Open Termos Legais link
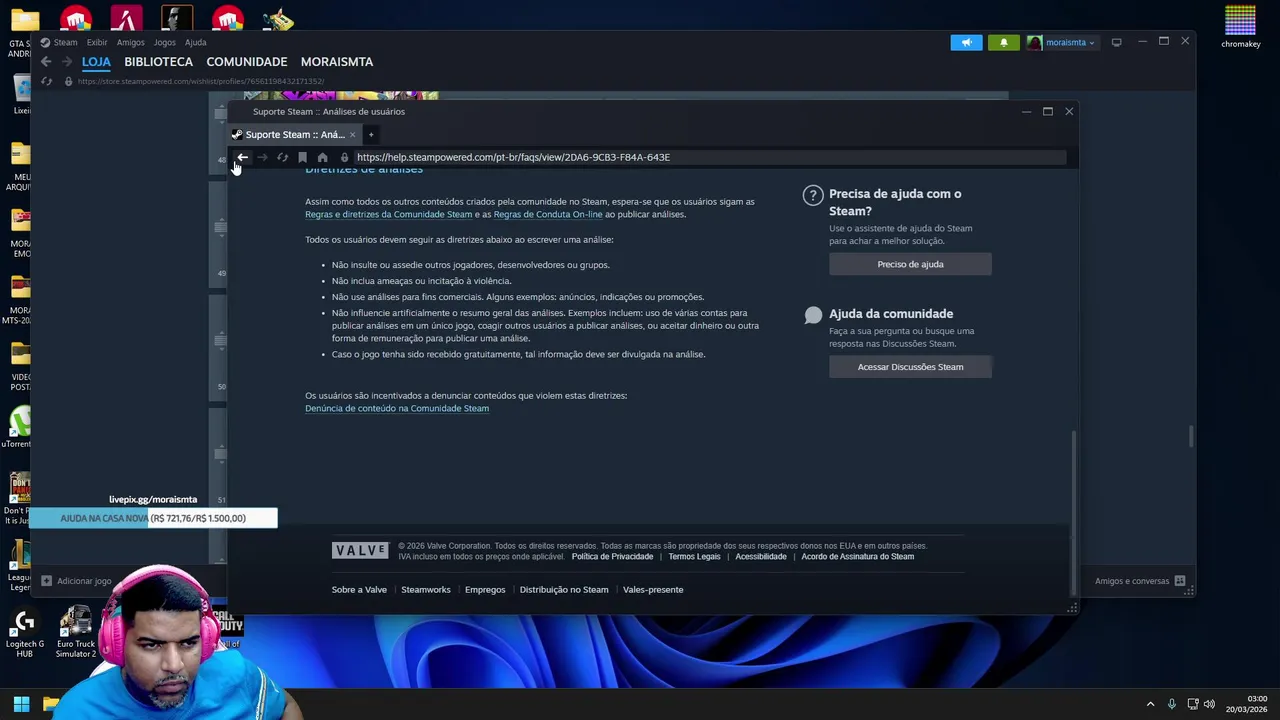The width and height of the screenshot is (1280, 720). click(x=694, y=557)
